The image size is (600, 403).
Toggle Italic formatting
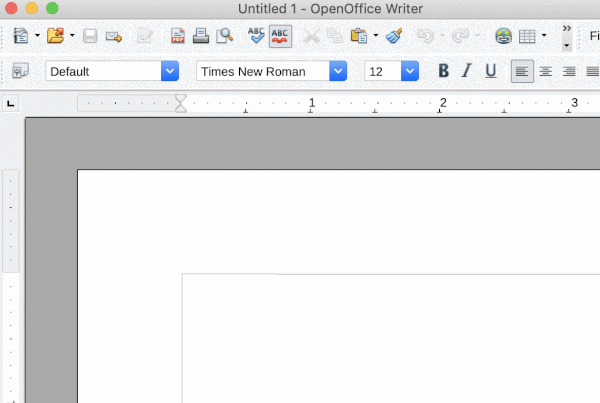[x=466, y=71]
